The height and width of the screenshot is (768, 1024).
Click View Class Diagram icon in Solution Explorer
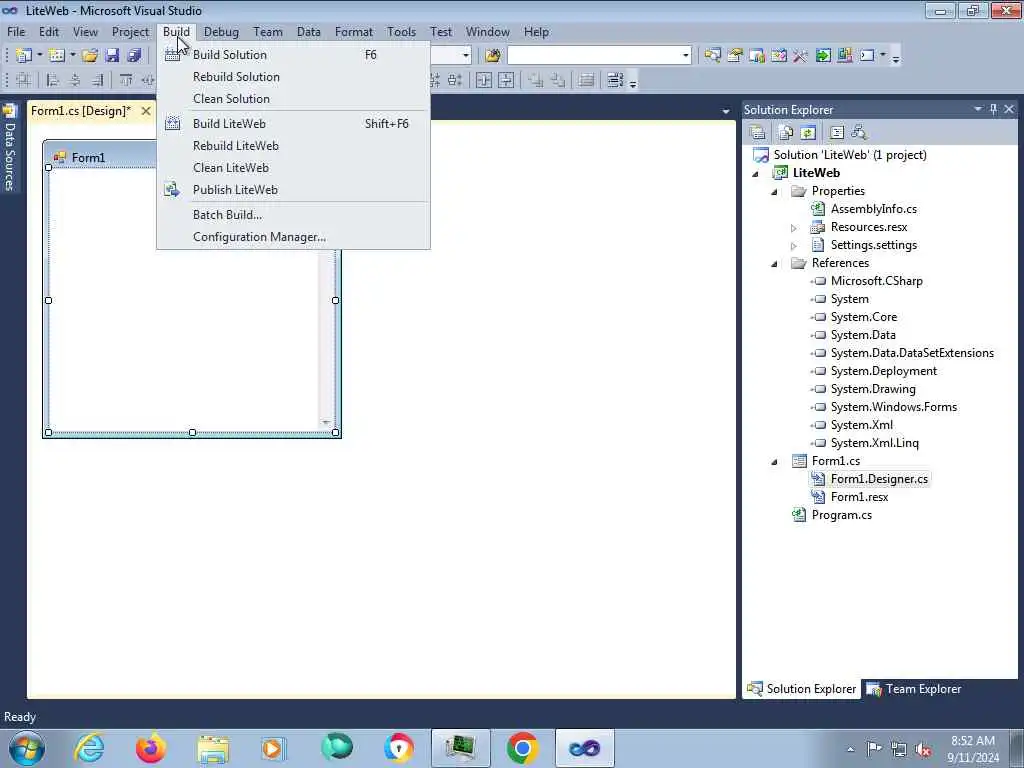coord(859,133)
